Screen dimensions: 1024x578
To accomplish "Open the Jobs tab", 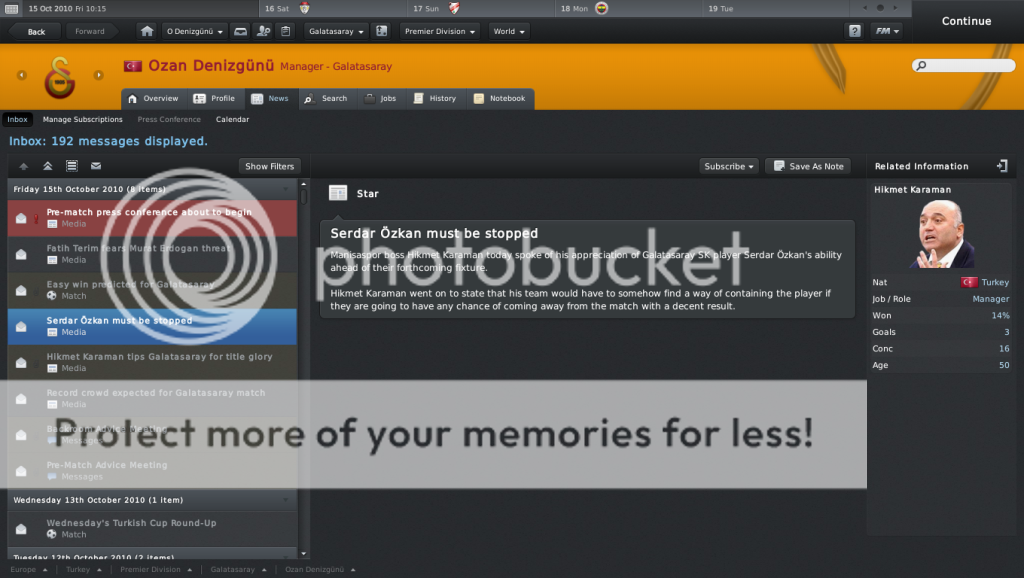I will (380, 99).
